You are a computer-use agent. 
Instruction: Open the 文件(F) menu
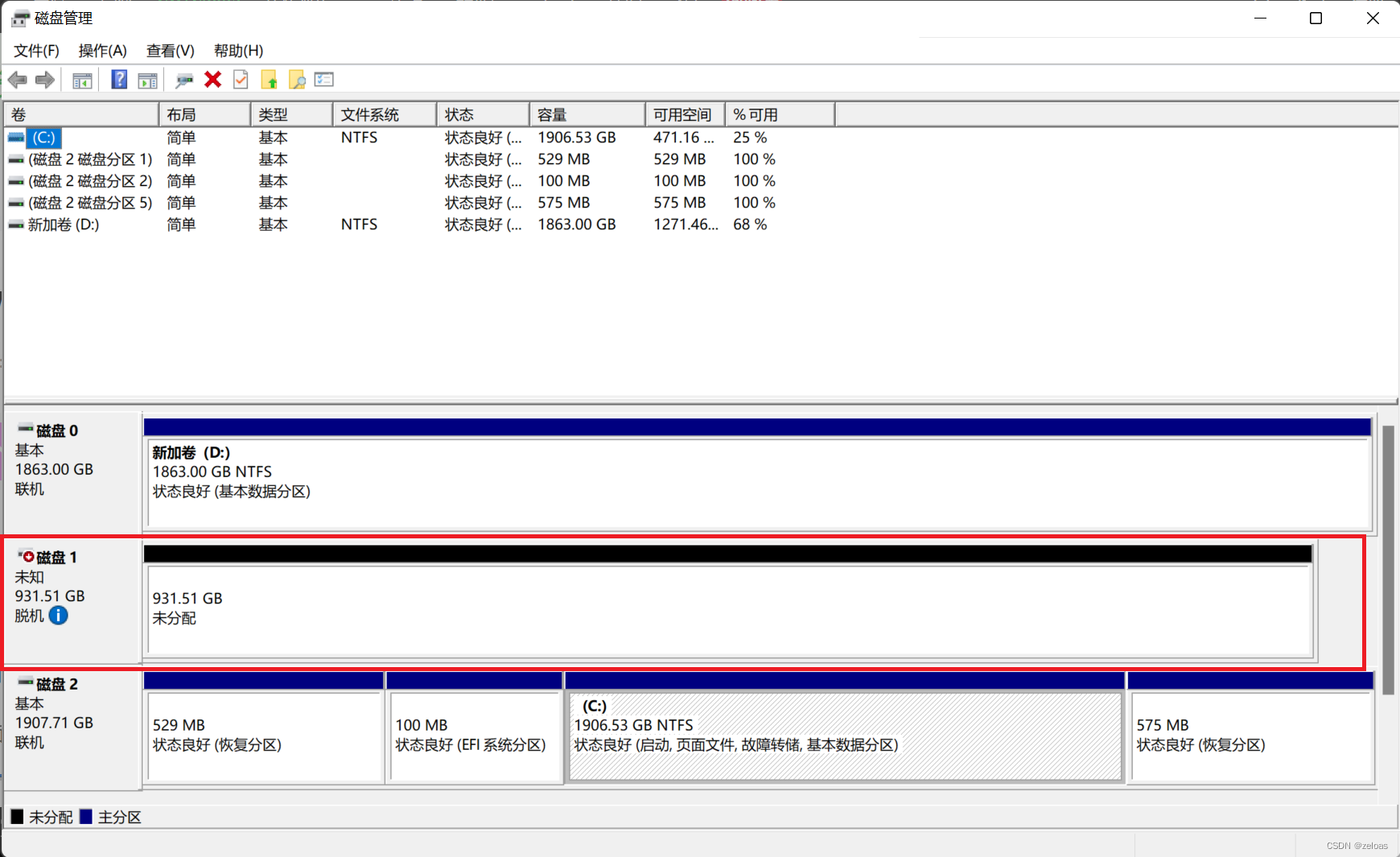point(35,50)
